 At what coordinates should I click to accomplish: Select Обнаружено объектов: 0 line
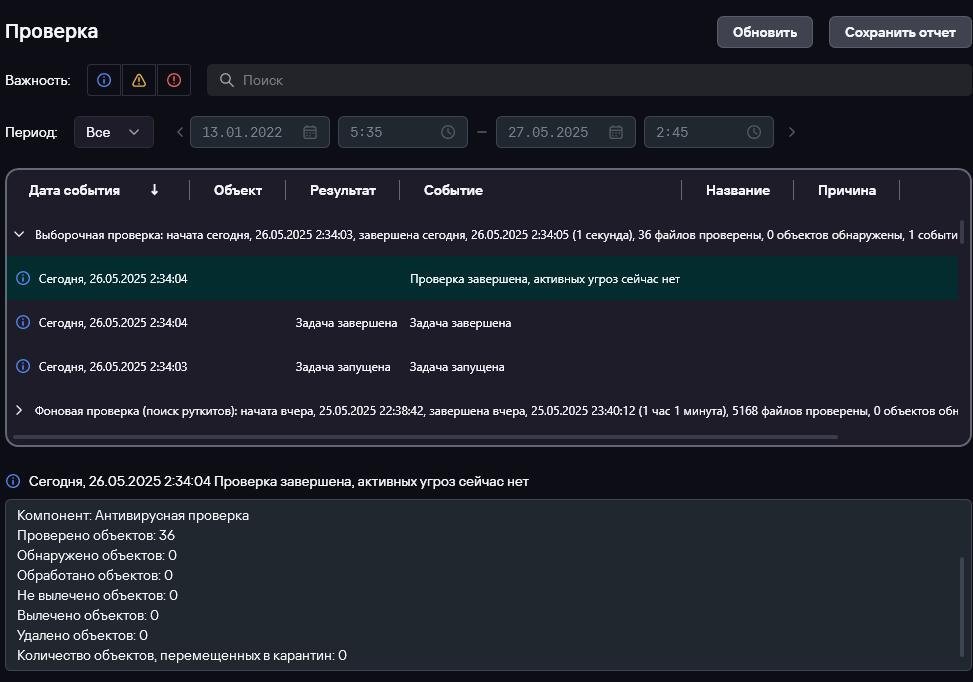click(x=97, y=555)
